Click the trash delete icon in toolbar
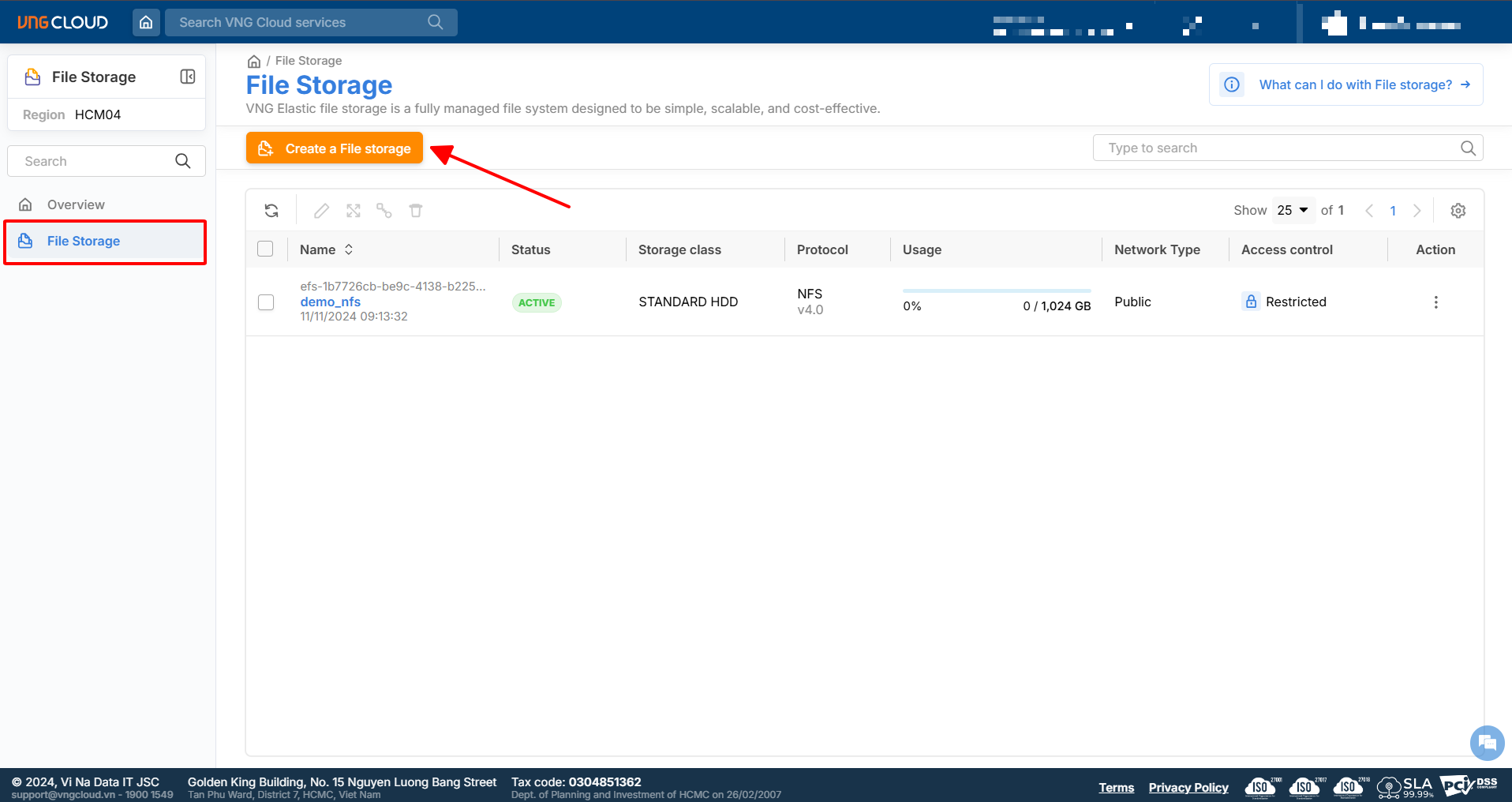 pyautogui.click(x=416, y=211)
